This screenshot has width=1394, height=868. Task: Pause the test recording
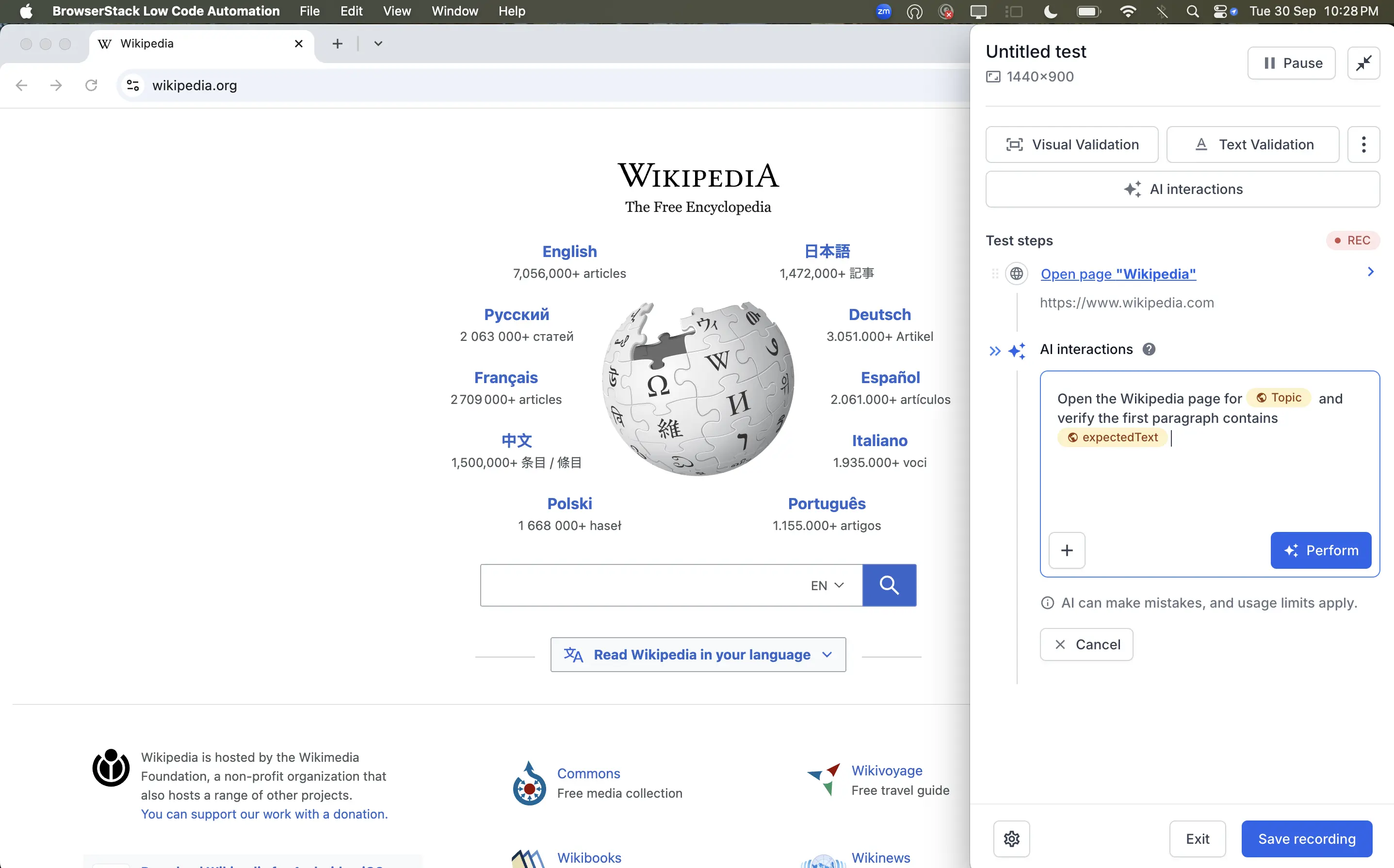pos(1291,63)
